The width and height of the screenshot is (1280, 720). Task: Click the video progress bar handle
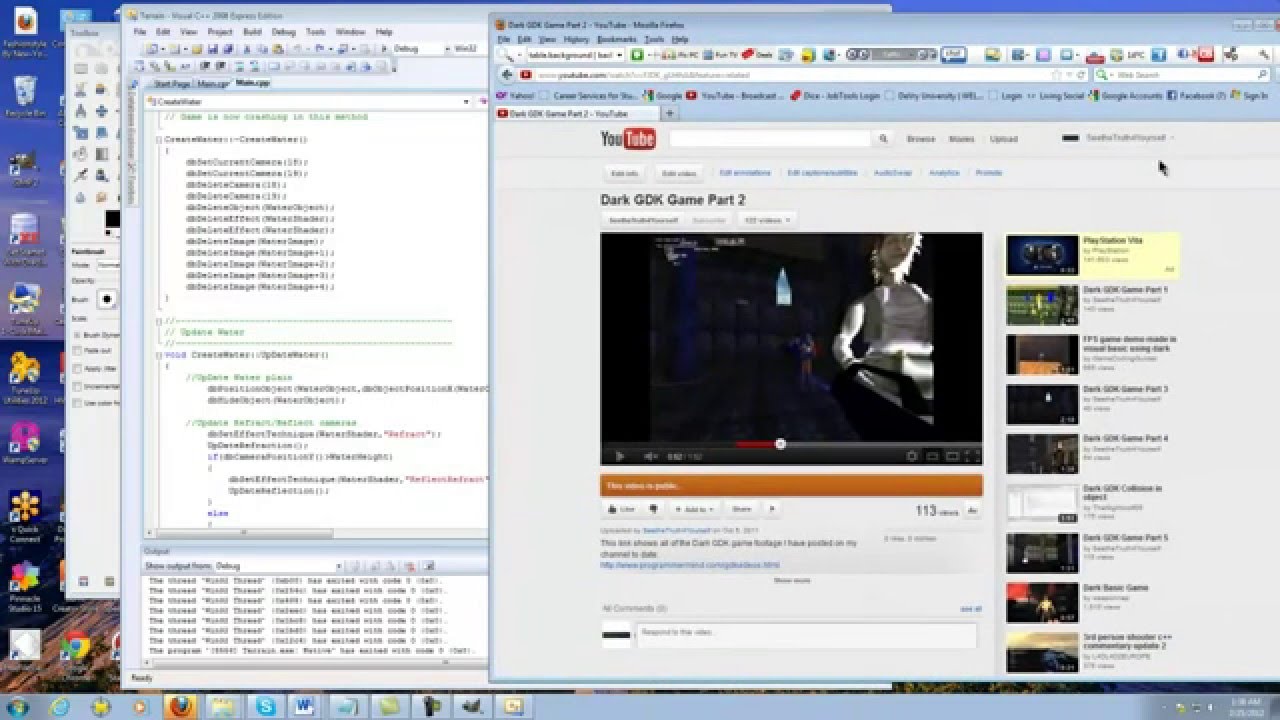[780, 444]
